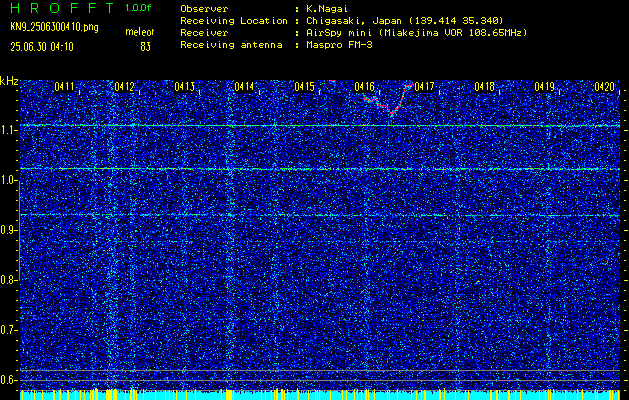Click the date stamp 25.06.30 04:10
The height and width of the screenshot is (400, 629).
click(42, 47)
